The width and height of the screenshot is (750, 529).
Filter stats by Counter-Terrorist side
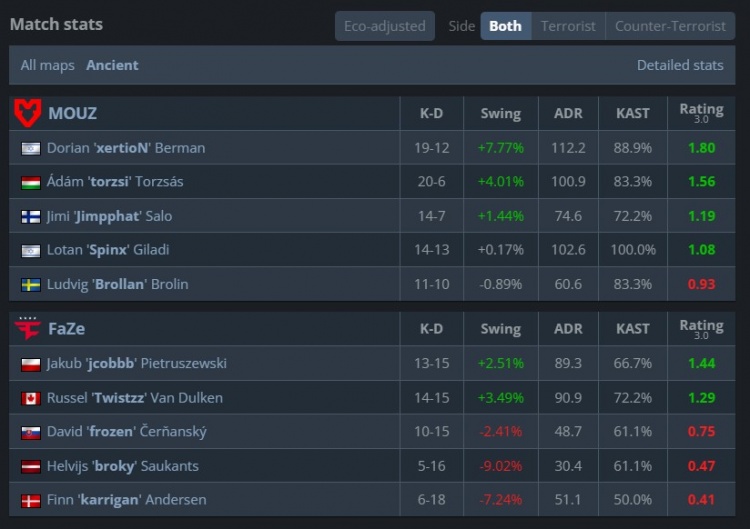point(670,26)
